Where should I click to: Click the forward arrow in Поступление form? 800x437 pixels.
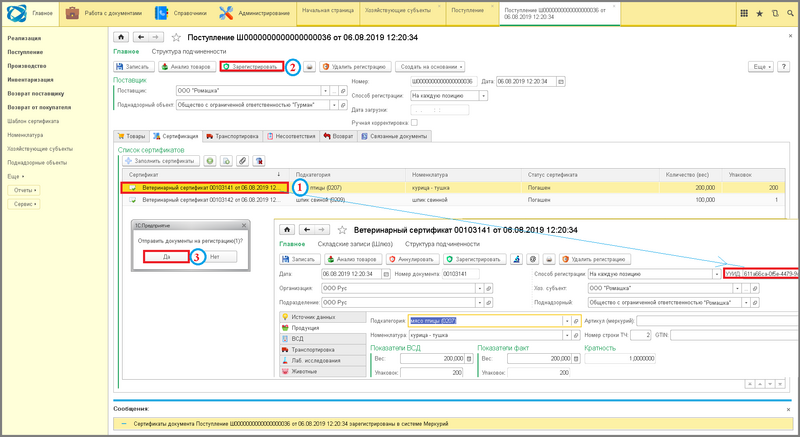click(156, 37)
